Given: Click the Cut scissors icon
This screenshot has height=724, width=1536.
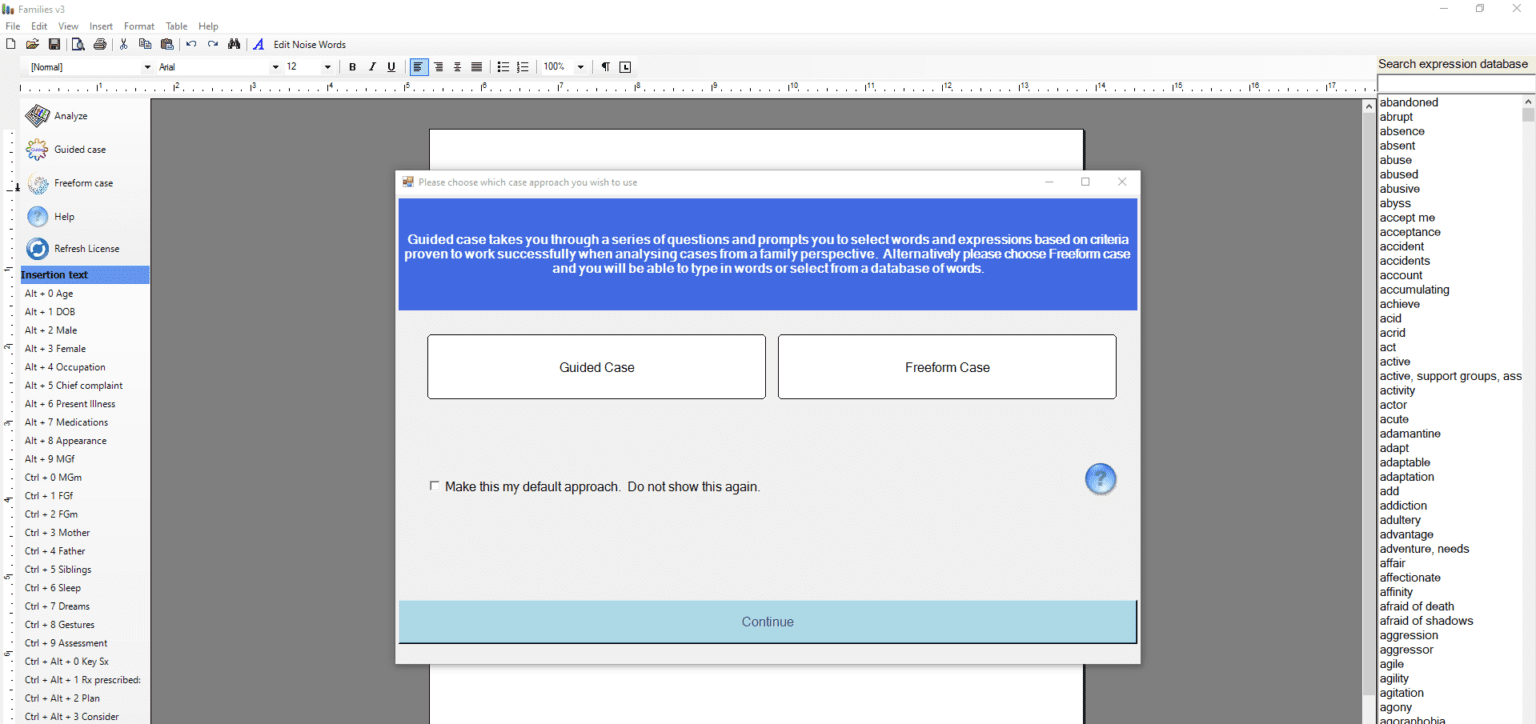Looking at the screenshot, I should click(x=124, y=44).
